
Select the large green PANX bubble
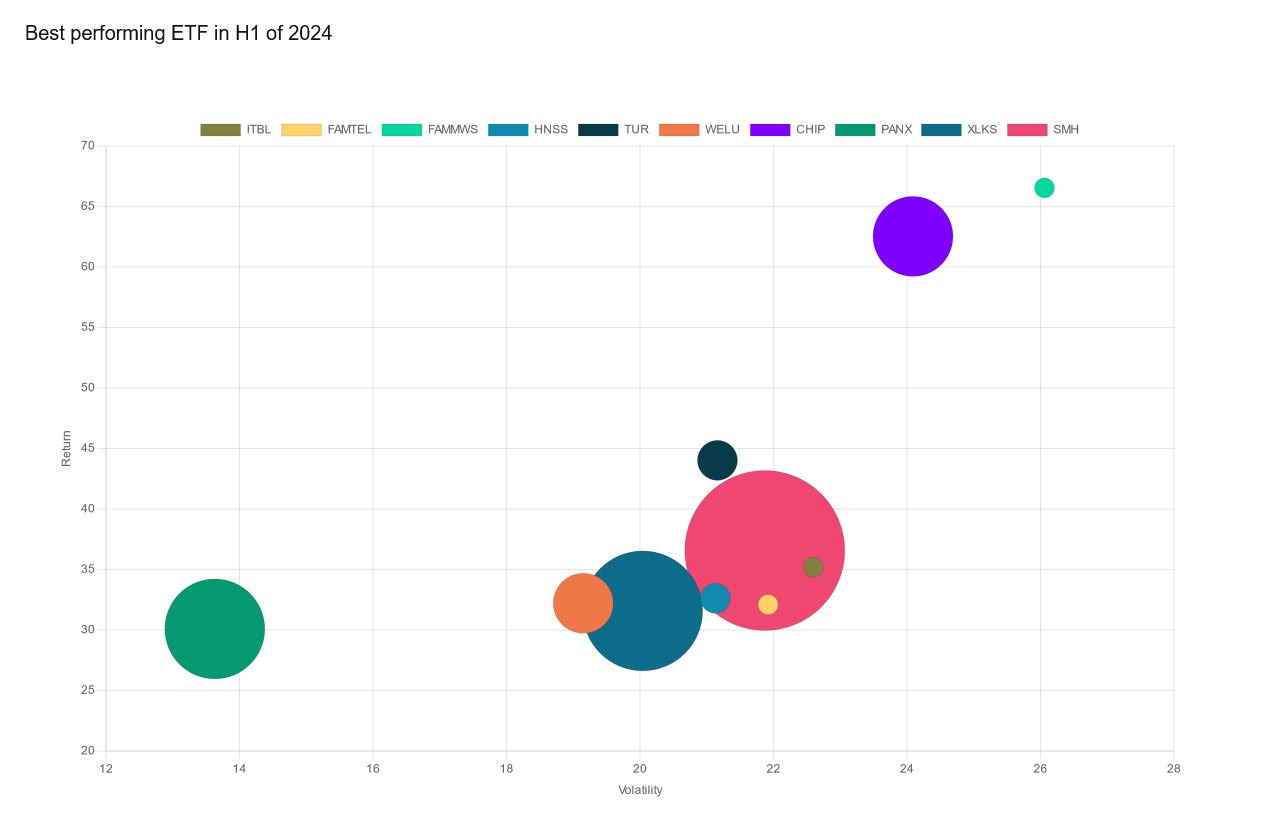coord(214,629)
